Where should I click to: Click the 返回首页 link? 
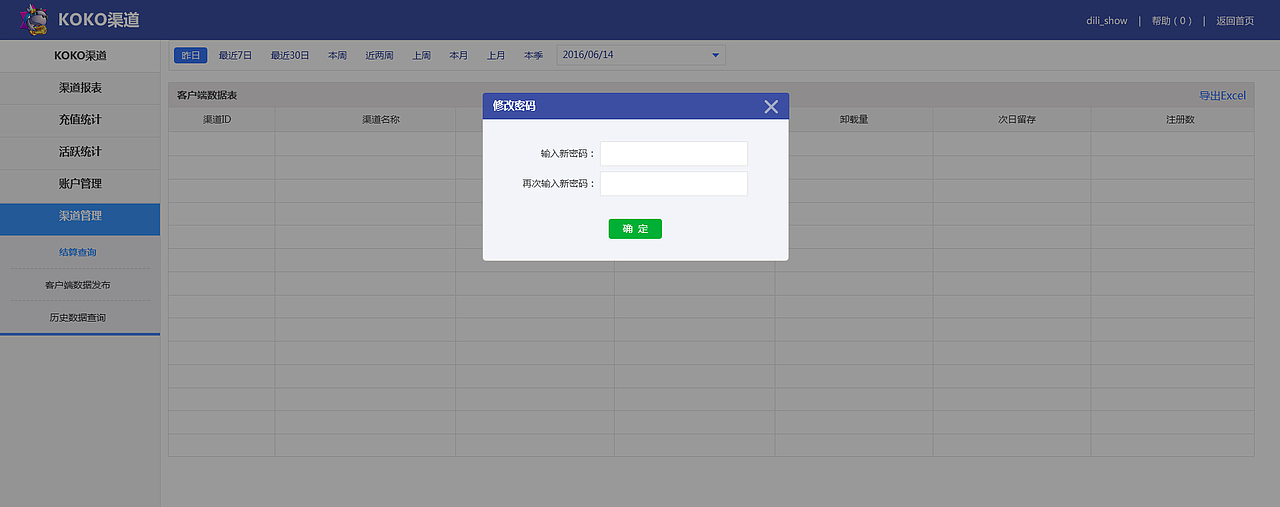(x=1235, y=20)
